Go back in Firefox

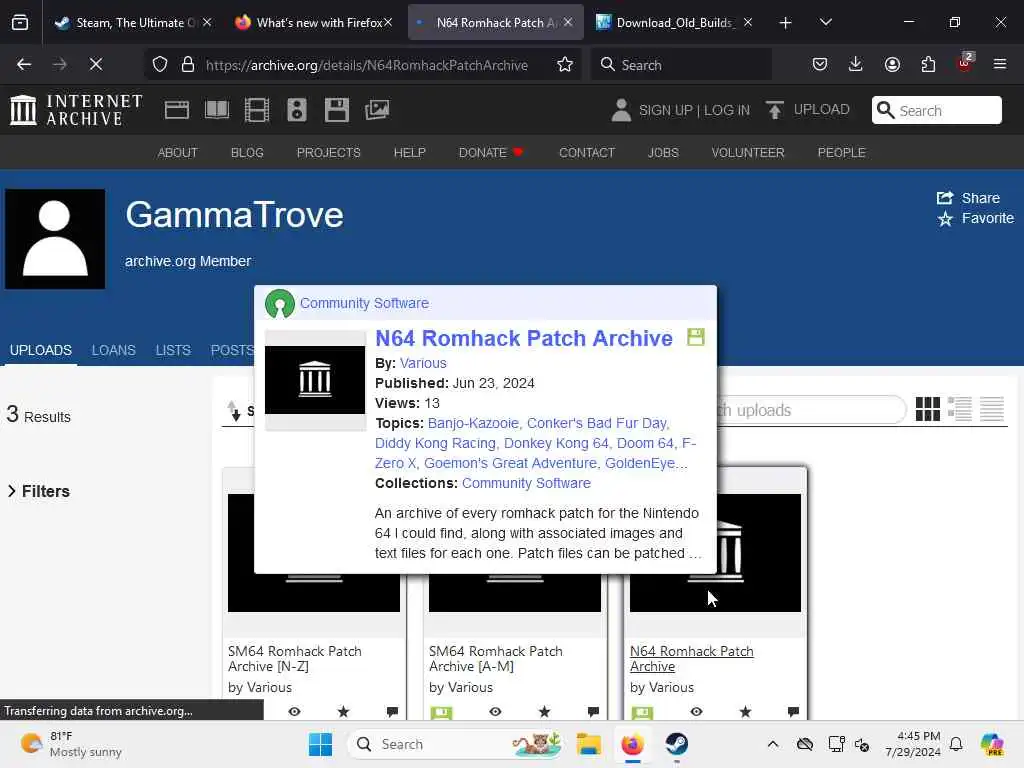[24, 64]
